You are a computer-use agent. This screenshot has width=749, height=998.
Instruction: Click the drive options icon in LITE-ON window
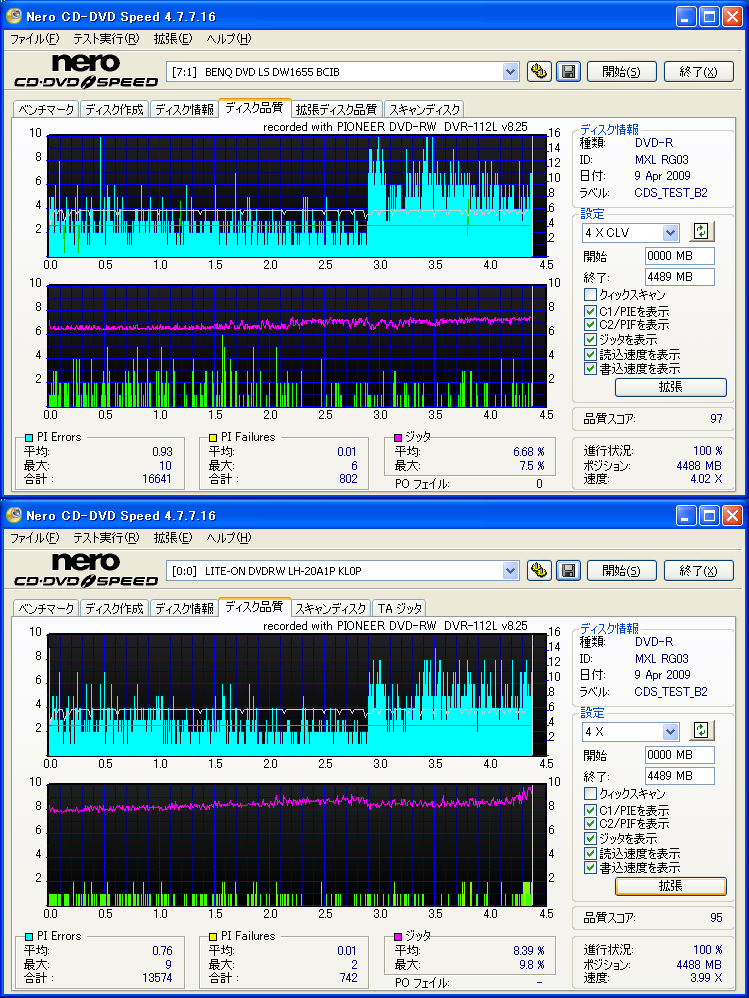[539, 570]
